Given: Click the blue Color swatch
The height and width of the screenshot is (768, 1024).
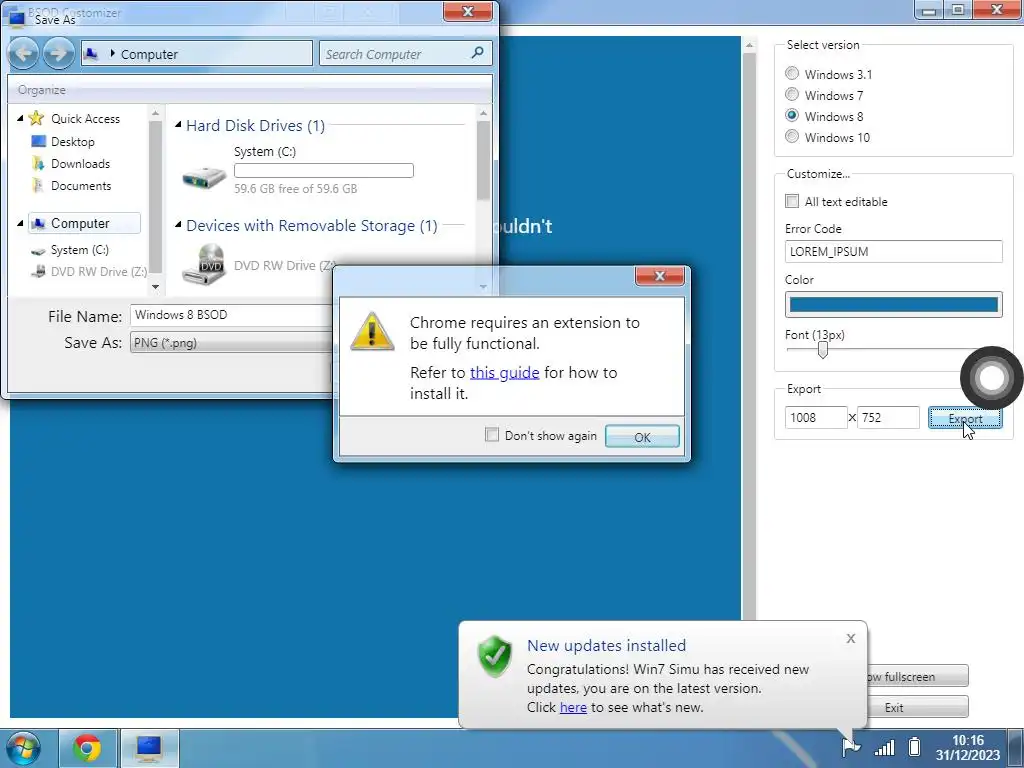Looking at the screenshot, I should coord(893,304).
